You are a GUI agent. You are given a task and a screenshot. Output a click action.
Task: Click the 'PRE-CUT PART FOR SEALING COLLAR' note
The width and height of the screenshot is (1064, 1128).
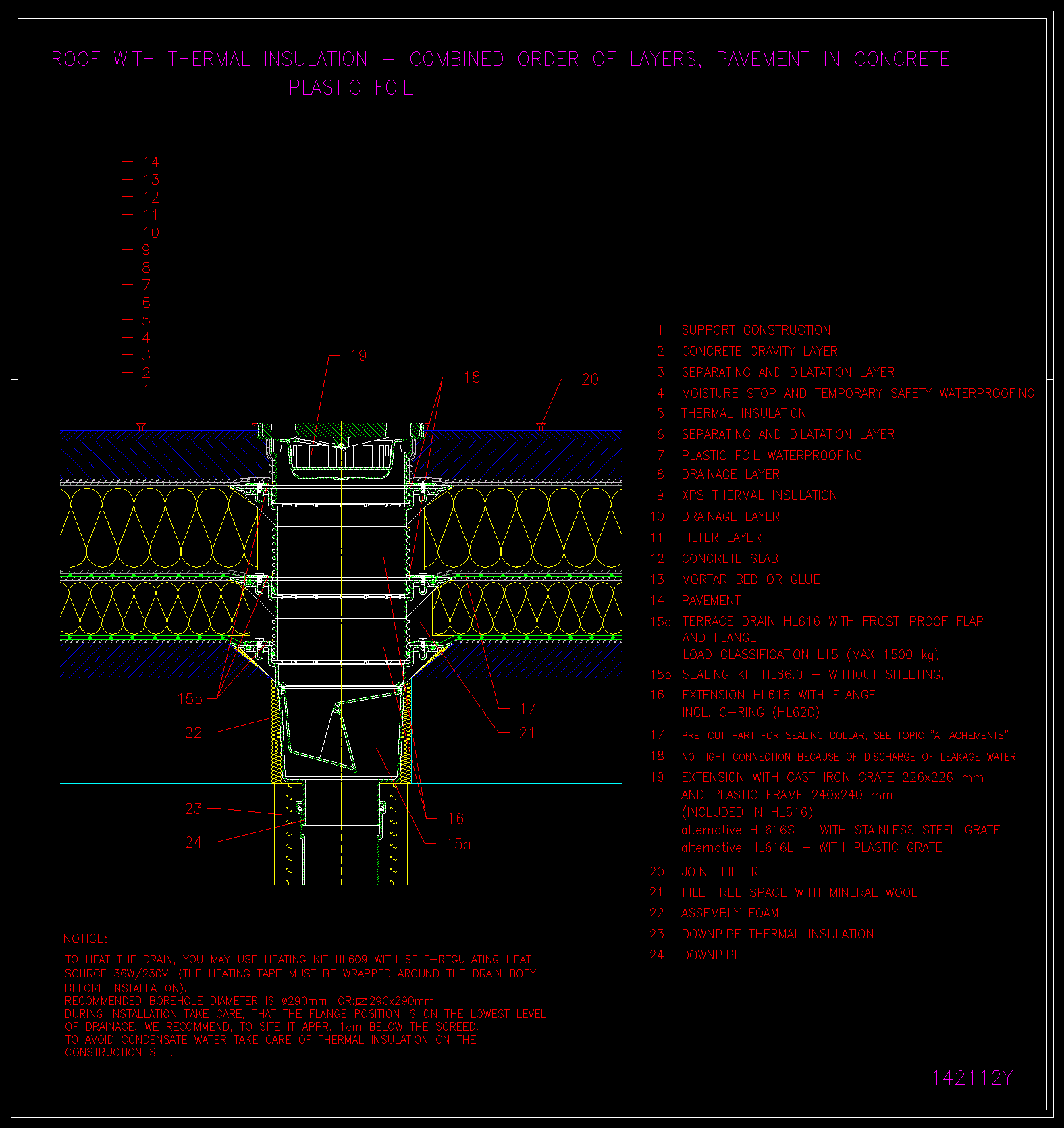(x=845, y=736)
